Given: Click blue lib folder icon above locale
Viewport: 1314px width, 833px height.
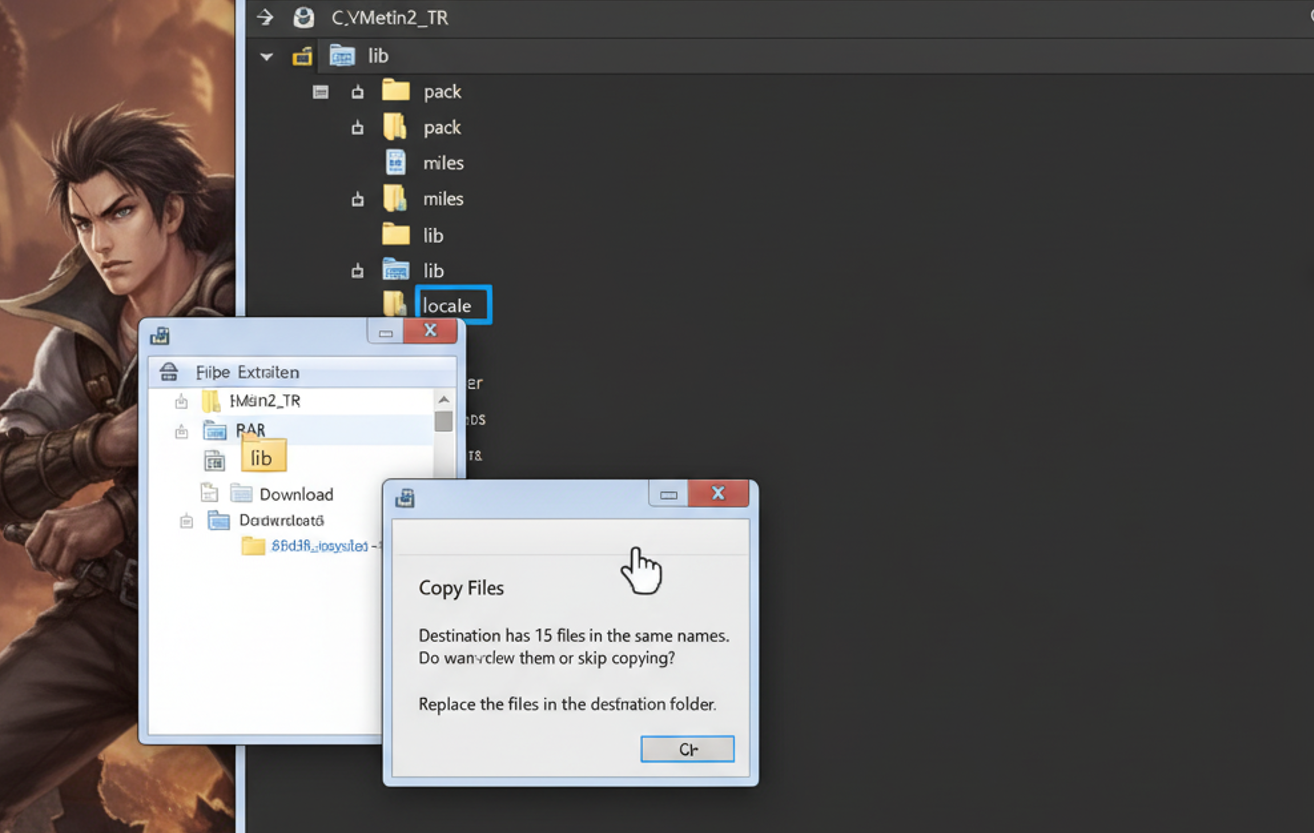Looking at the screenshot, I should (x=396, y=270).
